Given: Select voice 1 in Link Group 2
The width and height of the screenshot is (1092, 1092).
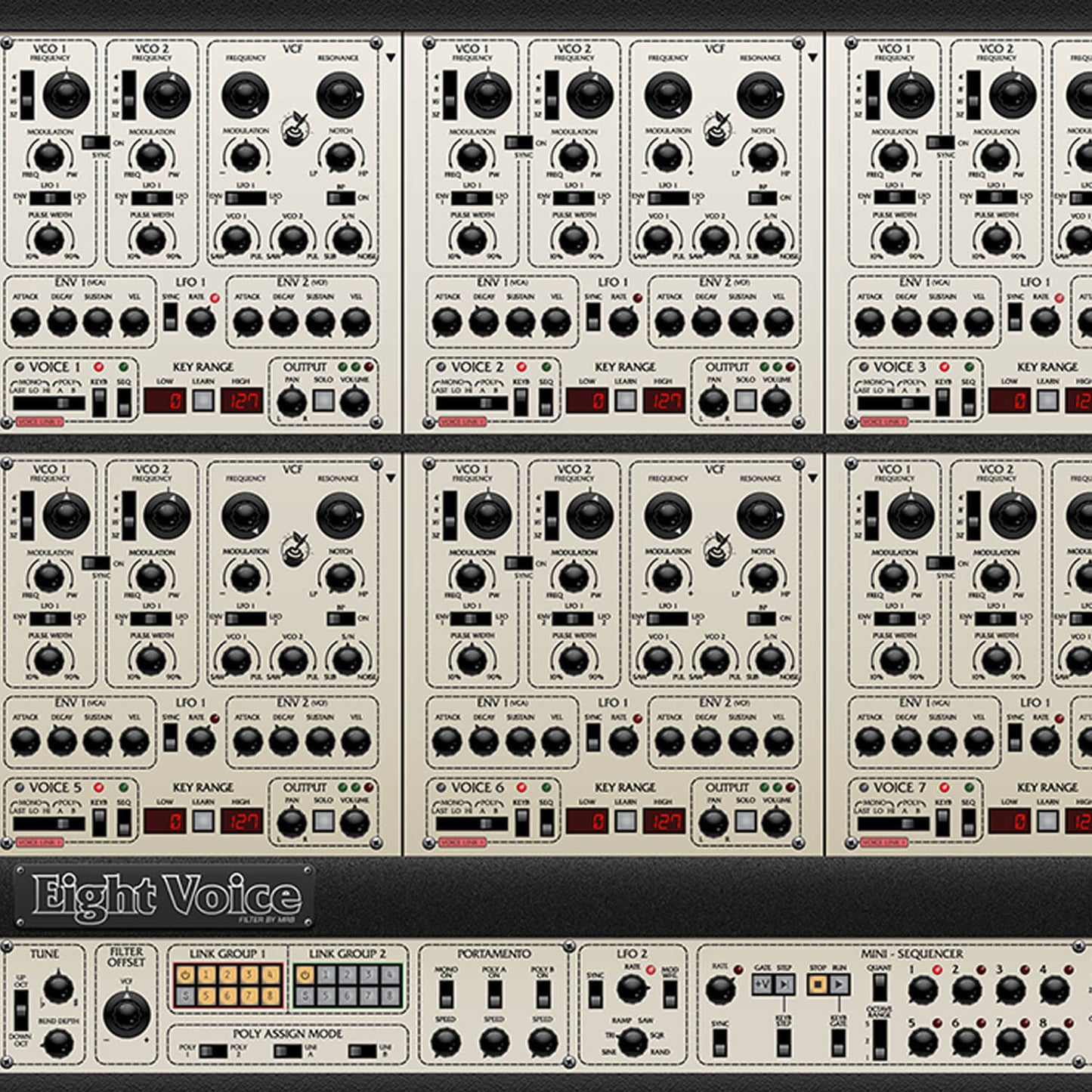Looking at the screenshot, I should (x=326, y=975).
